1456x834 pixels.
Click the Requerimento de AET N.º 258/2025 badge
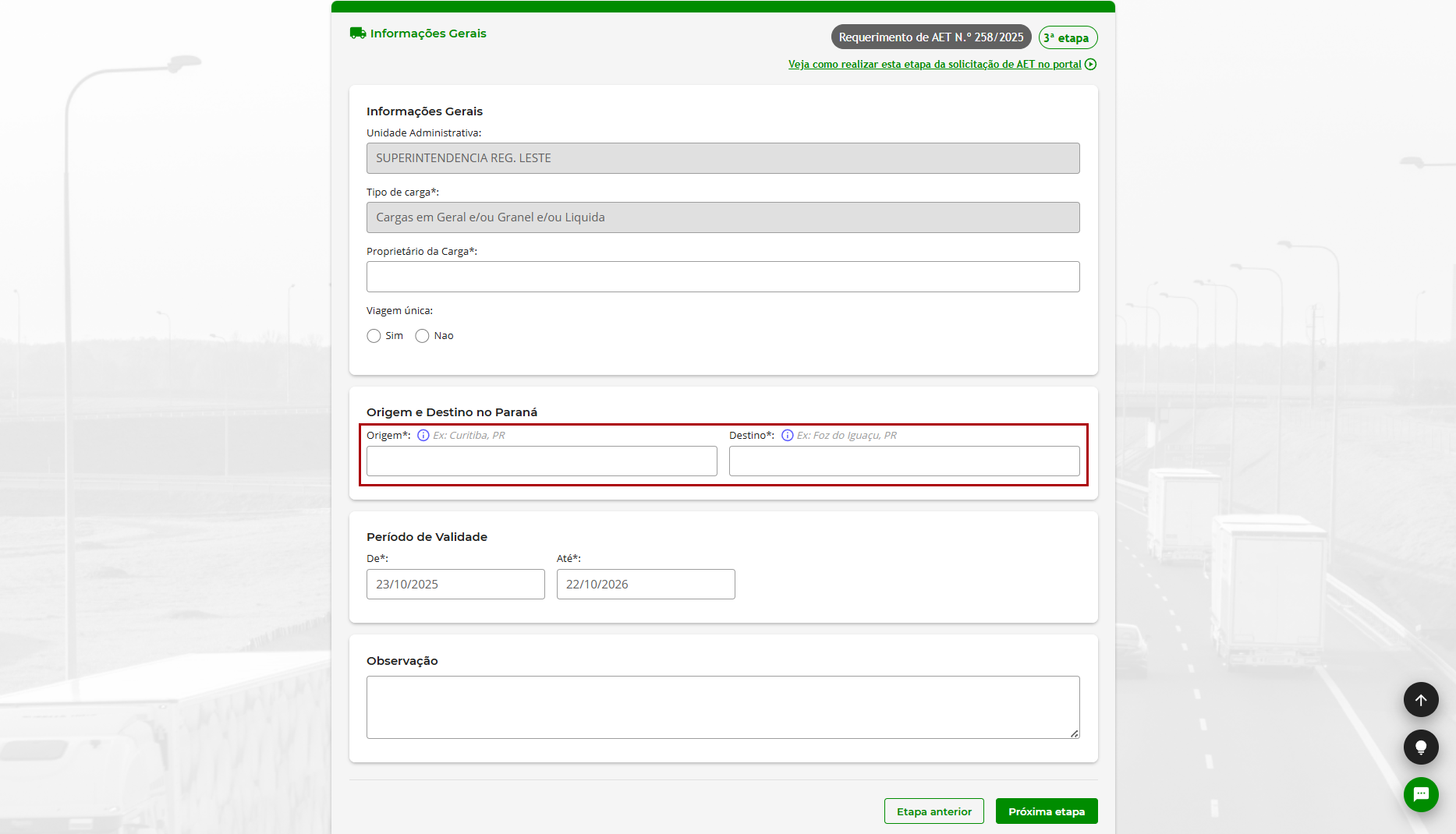click(x=931, y=37)
